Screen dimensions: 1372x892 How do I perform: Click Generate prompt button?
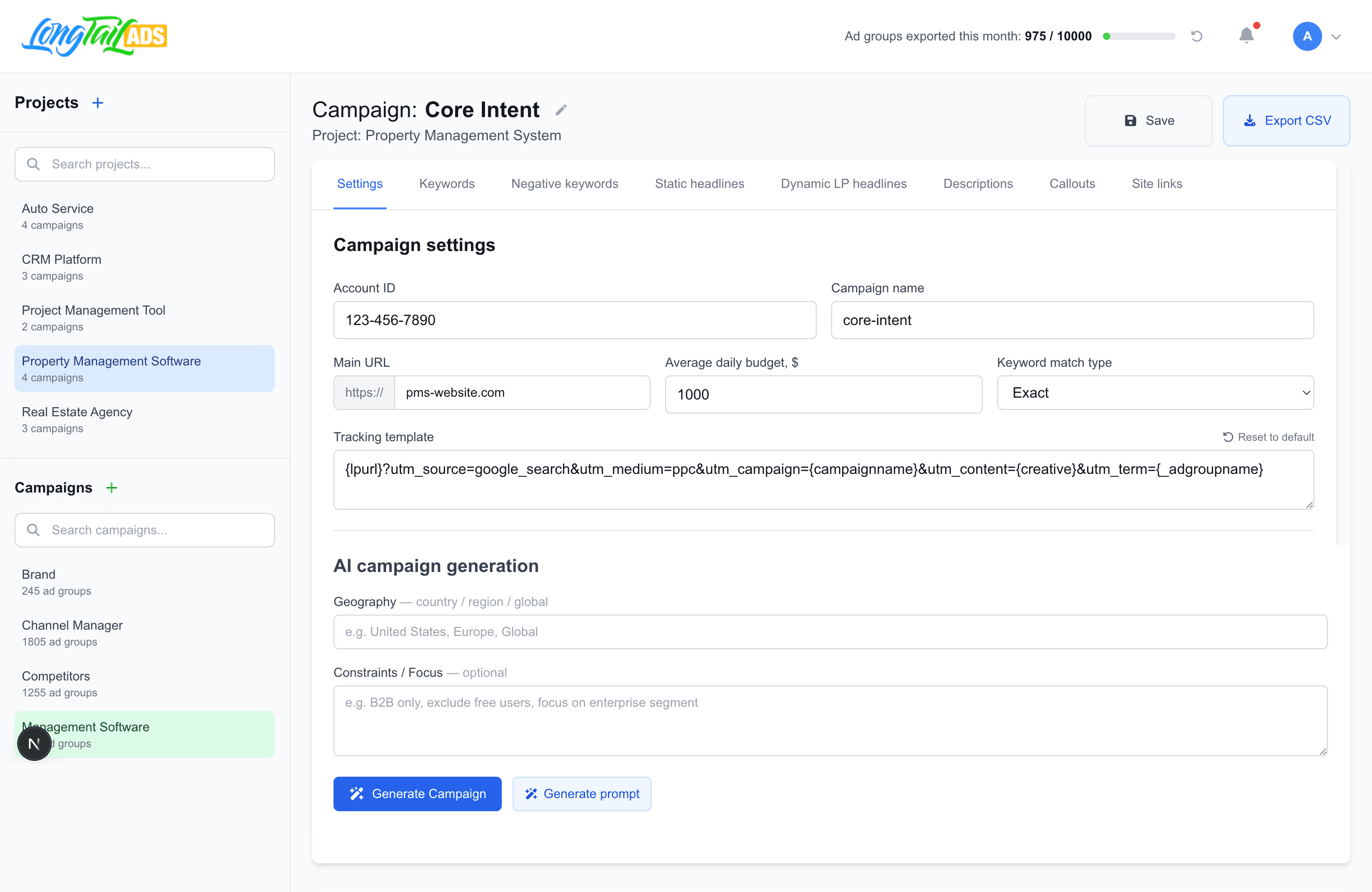pyautogui.click(x=582, y=794)
